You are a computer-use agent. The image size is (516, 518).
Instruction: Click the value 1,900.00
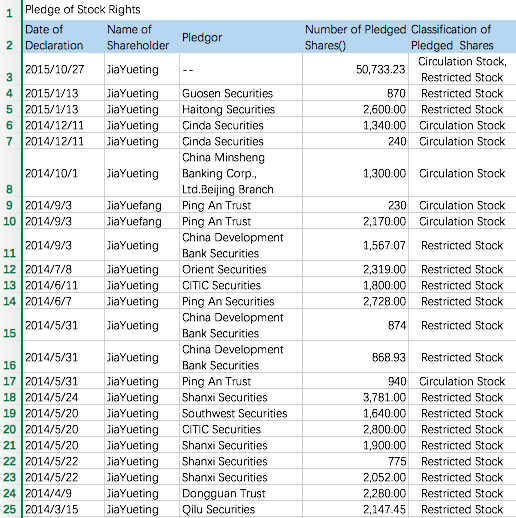point(384,445)
